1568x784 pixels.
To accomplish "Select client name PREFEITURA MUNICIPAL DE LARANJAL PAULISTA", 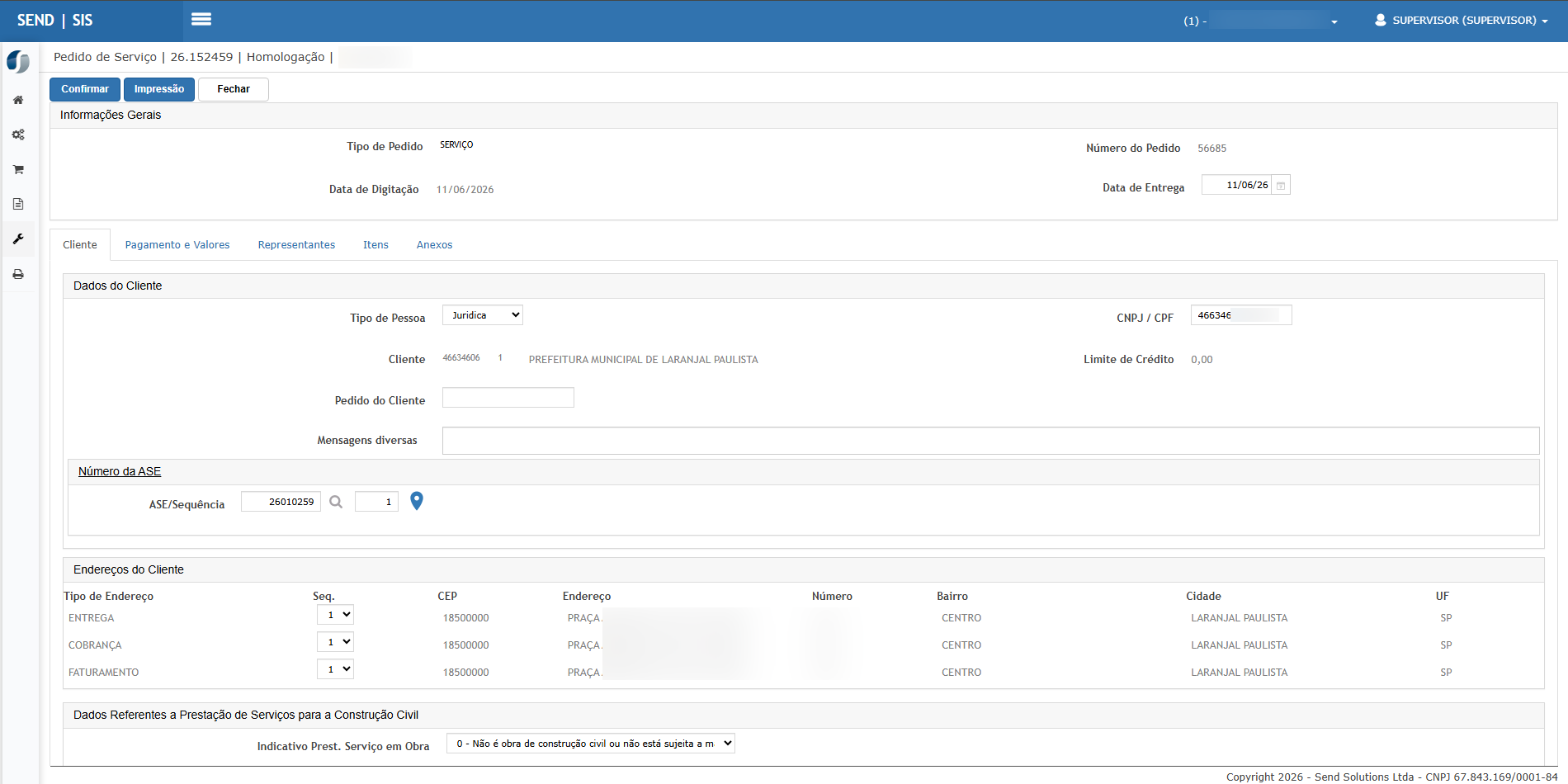I will pyautogui.click(x=644, y=360).
